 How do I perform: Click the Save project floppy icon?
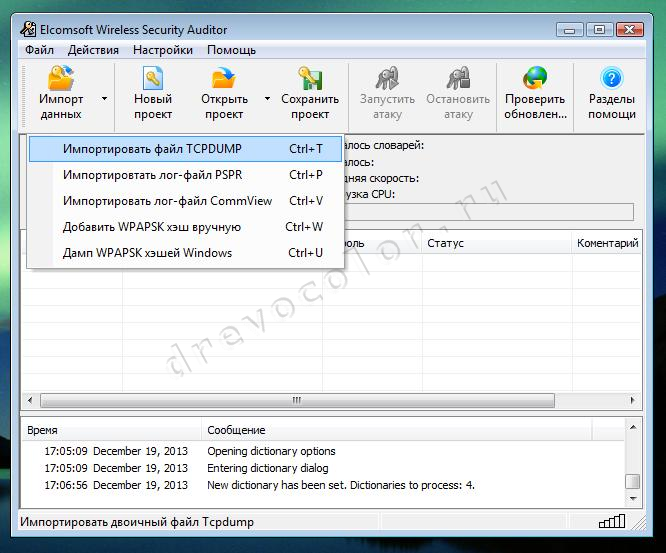pos(310,78)
